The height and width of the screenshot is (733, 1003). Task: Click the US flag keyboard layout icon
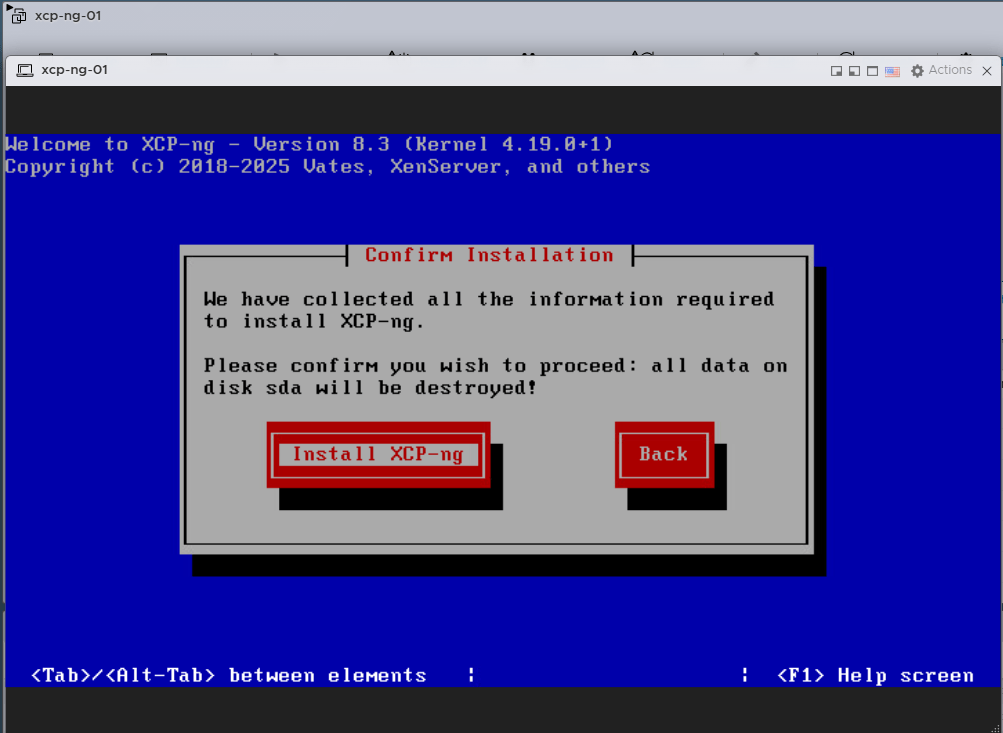(x=892, y=71)
